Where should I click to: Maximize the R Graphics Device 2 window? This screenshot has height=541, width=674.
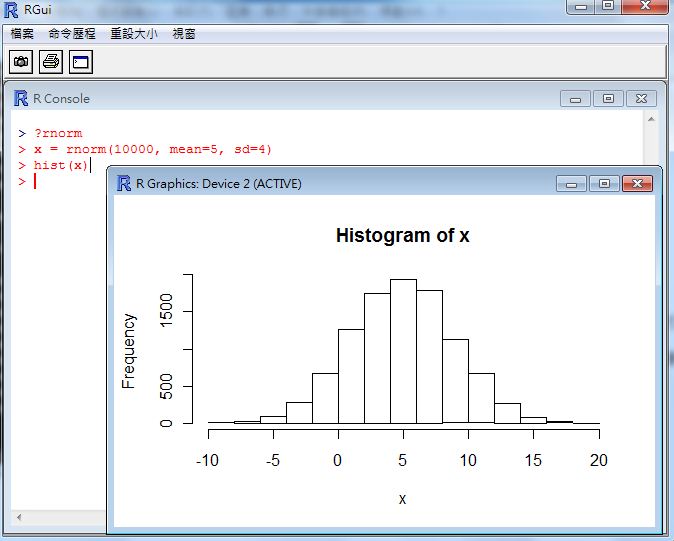click(x=604, y=184)
